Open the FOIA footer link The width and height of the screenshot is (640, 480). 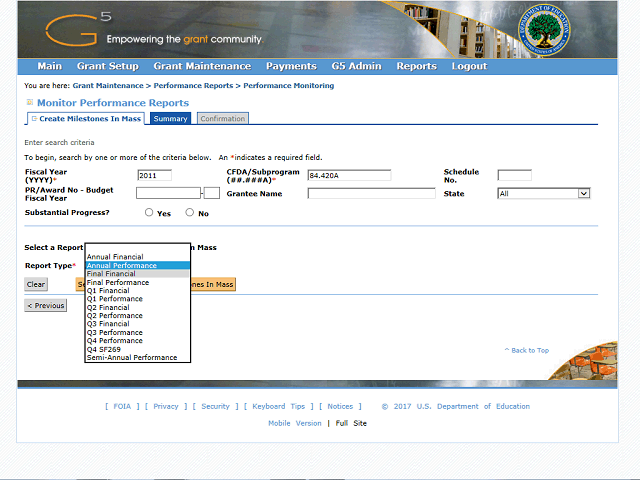[x=122, y=406]
